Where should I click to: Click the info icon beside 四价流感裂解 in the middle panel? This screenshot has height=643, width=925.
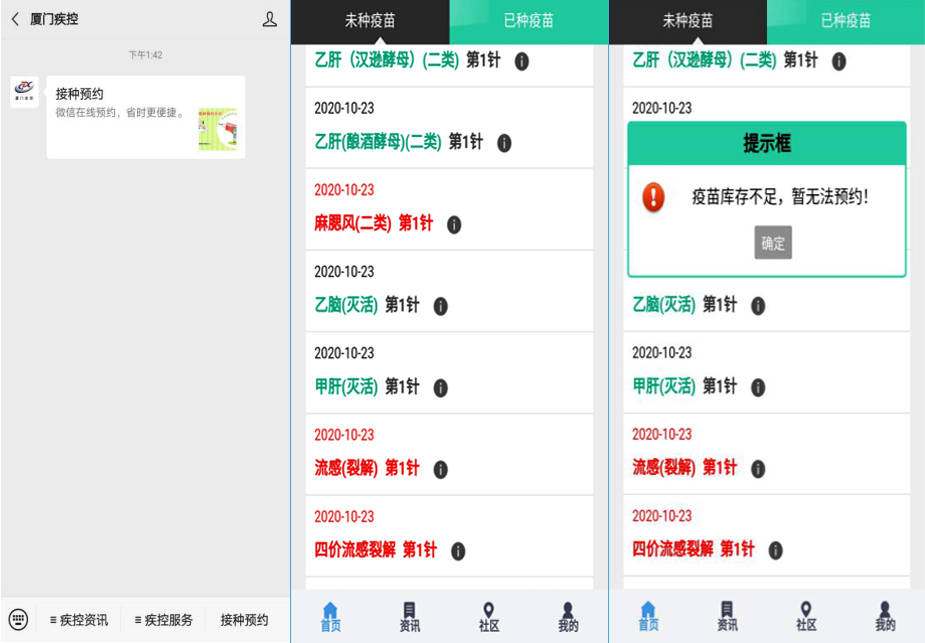(x=458, y=551)
